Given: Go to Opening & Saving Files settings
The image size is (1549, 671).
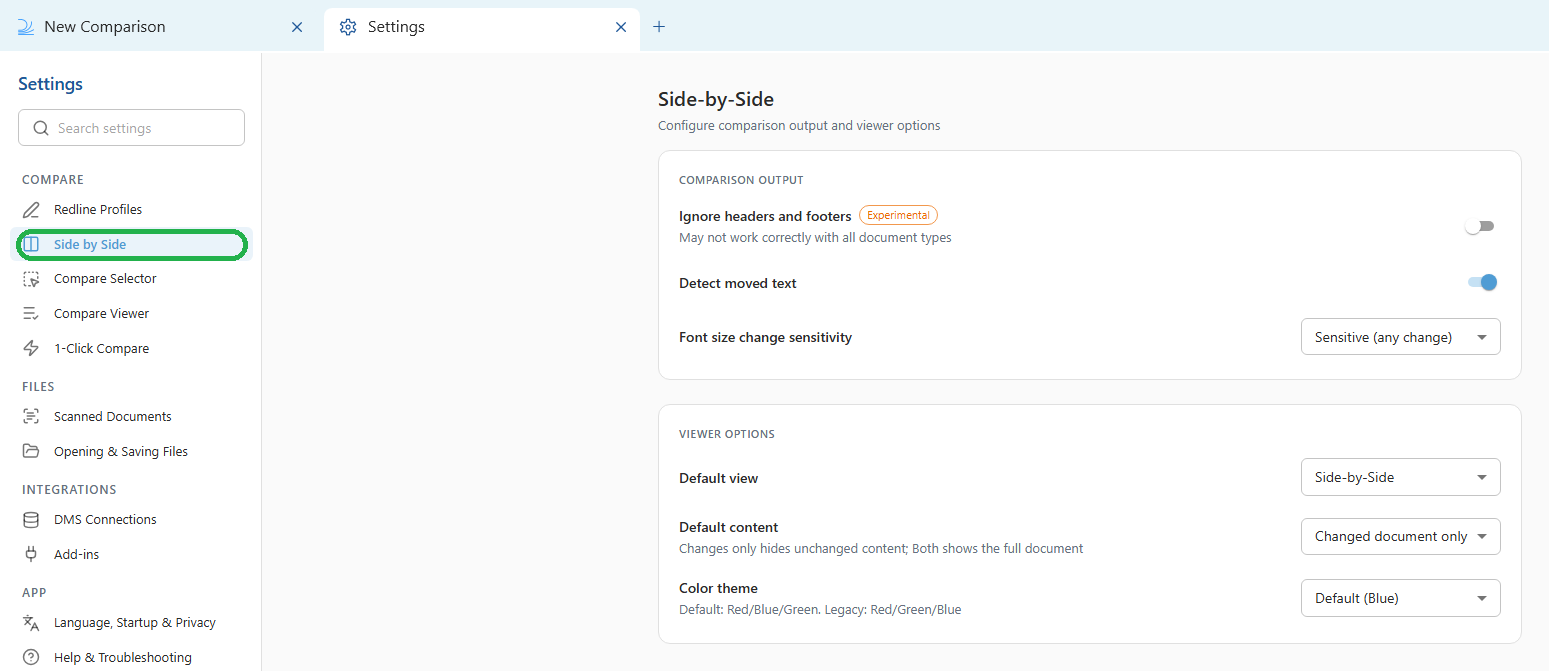Looking at the screenshot, I should 132,452.
